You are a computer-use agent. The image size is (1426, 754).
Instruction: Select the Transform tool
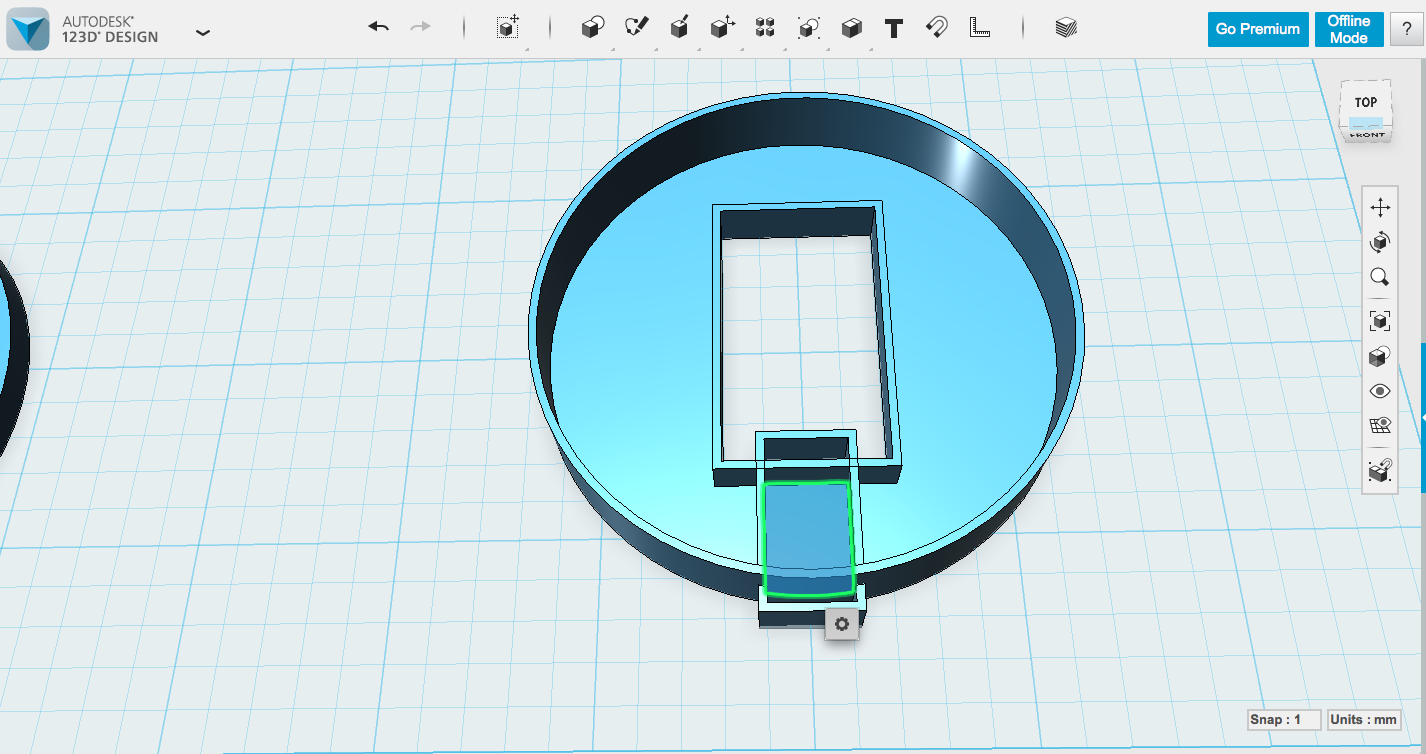coord(507,28)
